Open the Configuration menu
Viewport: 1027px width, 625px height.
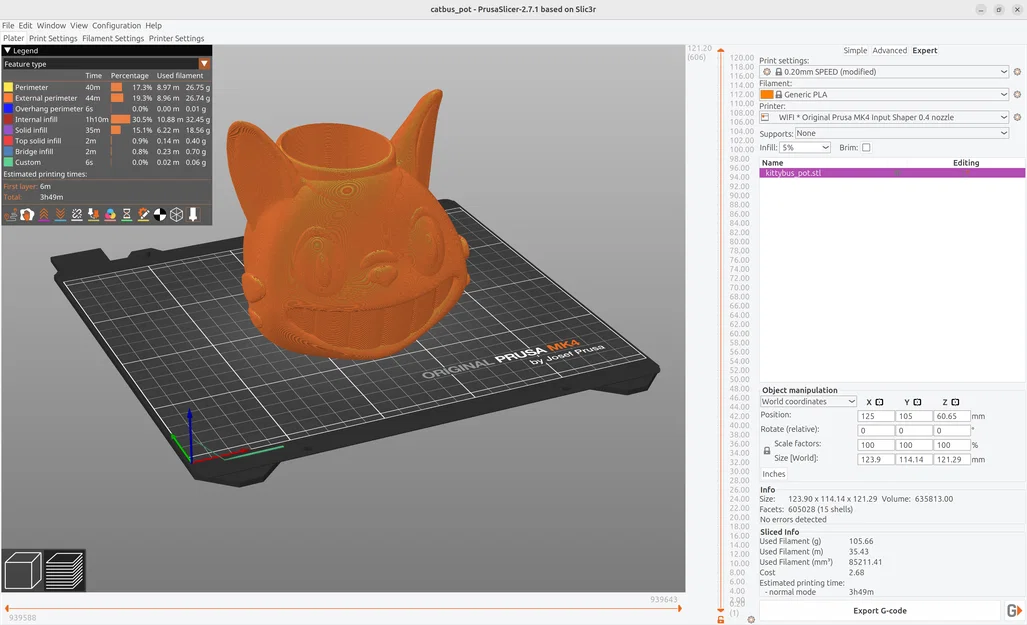click(116, 26)
